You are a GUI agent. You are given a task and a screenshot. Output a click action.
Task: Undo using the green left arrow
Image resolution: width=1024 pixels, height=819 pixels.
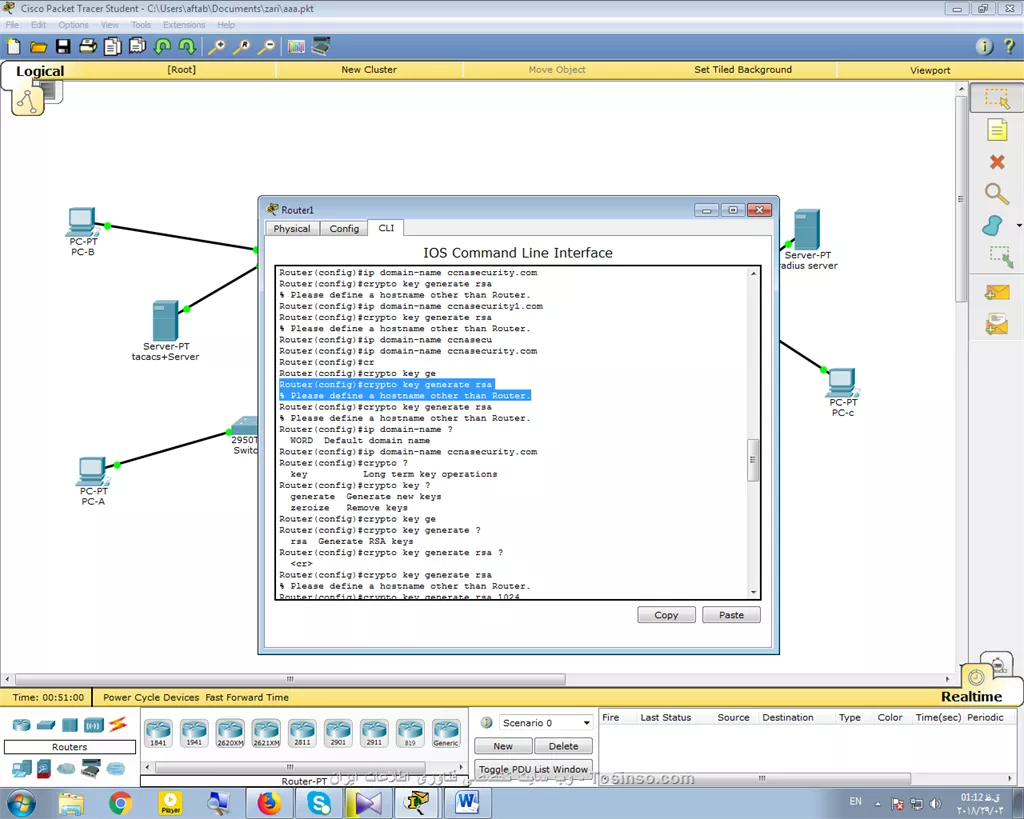pyautogui.click(x=162, y=46)
